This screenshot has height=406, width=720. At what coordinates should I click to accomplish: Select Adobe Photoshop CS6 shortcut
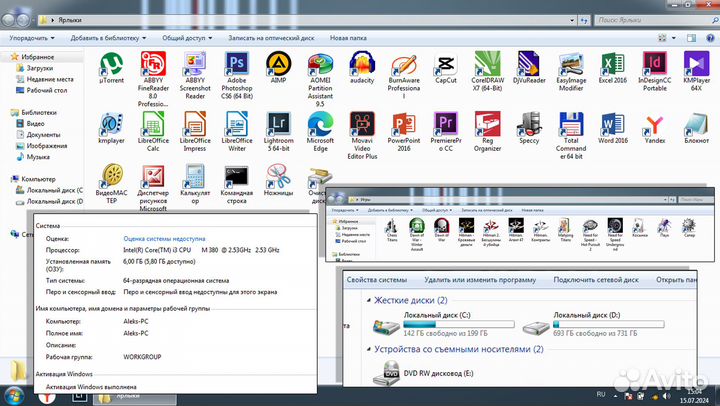tap(236, 75)
